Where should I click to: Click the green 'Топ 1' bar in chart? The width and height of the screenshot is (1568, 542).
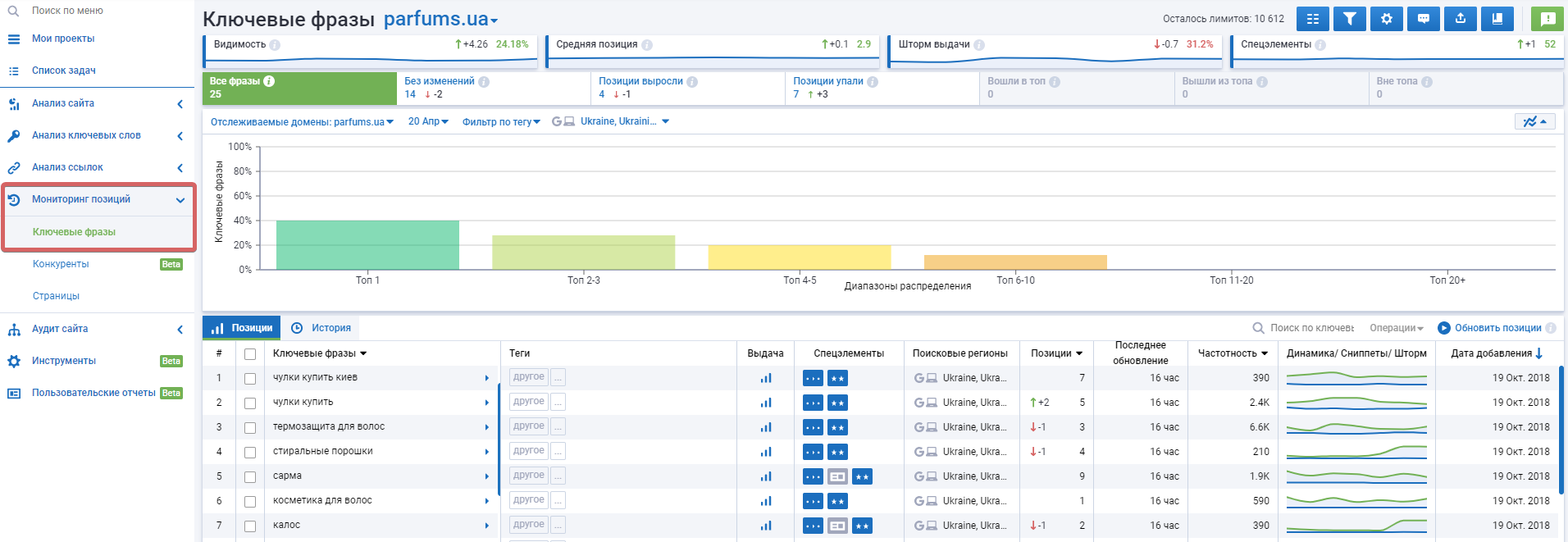[367, 244]
